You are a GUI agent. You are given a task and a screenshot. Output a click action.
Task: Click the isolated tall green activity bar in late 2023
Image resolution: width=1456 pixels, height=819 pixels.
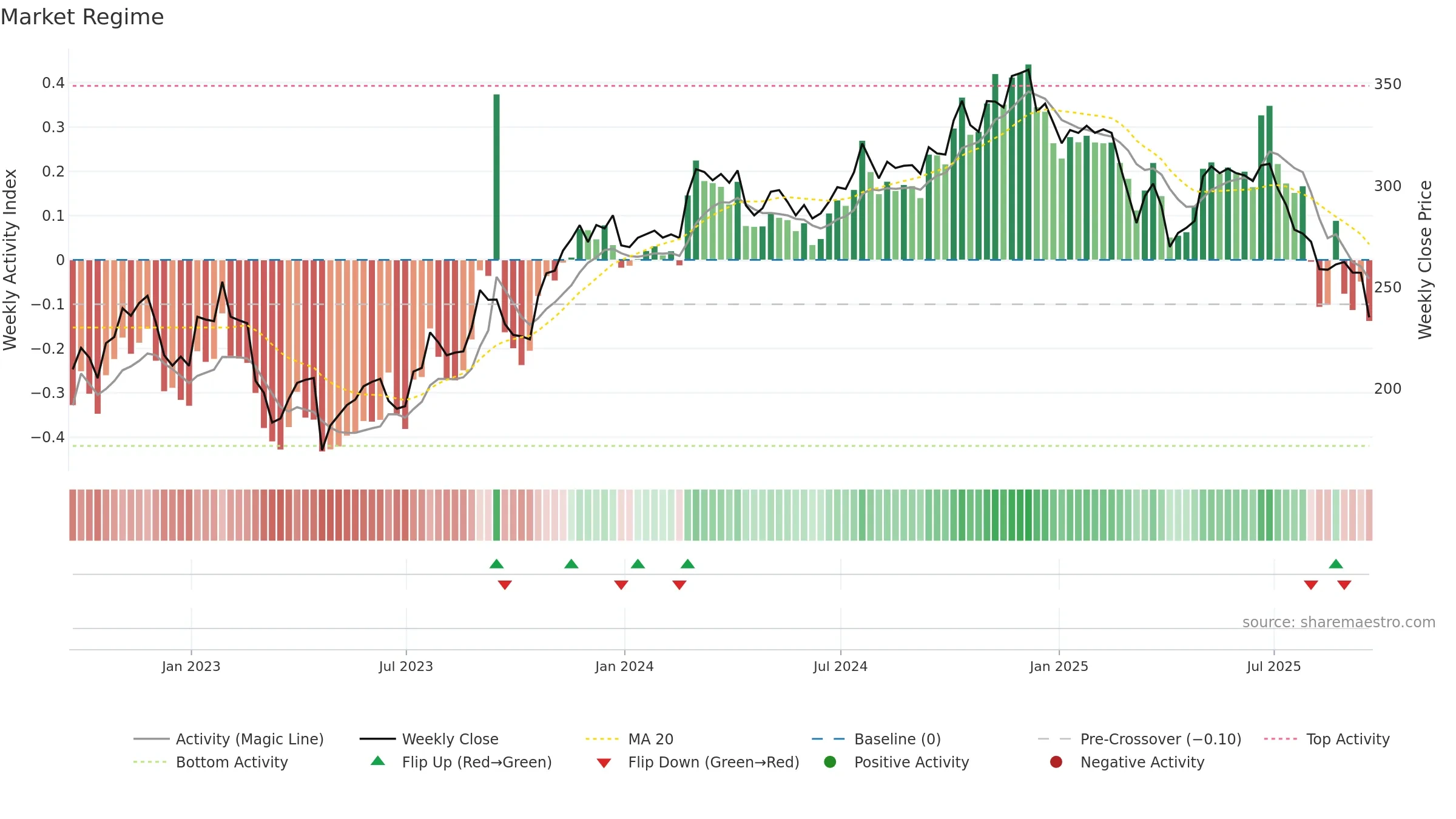click(497, 177)
